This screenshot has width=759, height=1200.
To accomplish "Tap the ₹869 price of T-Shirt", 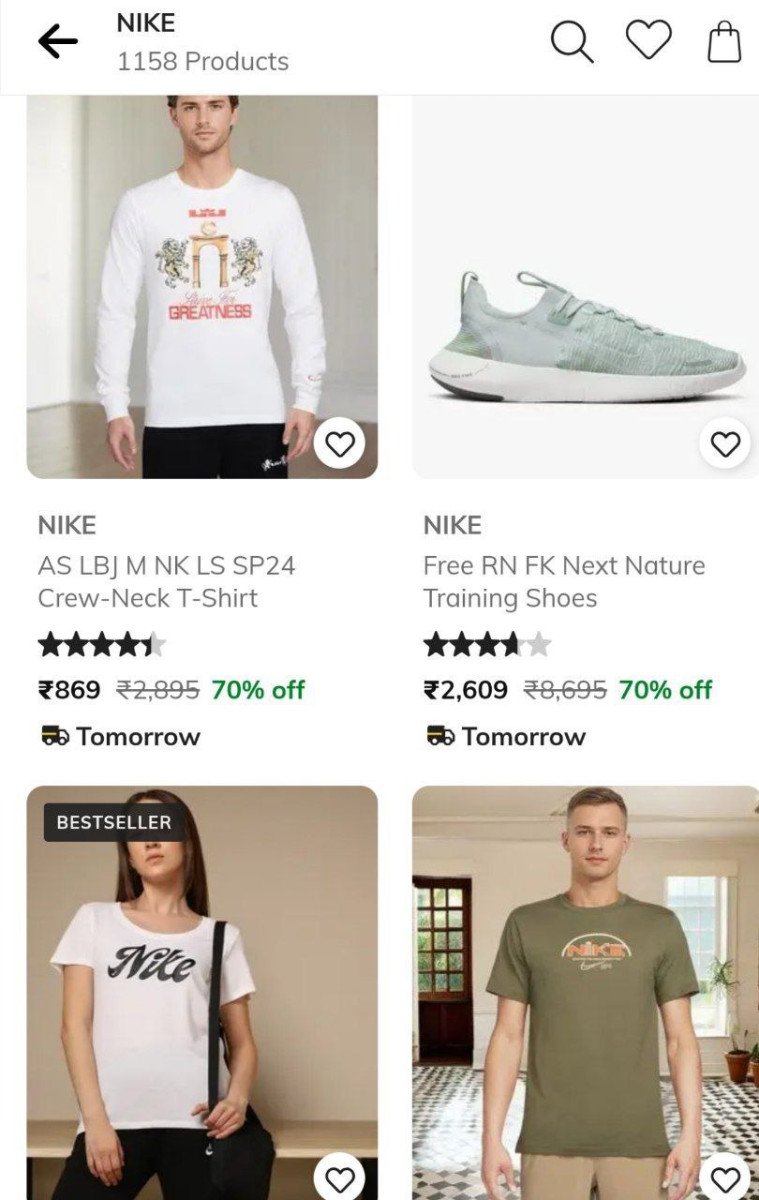I will click(x=69, y=690).
